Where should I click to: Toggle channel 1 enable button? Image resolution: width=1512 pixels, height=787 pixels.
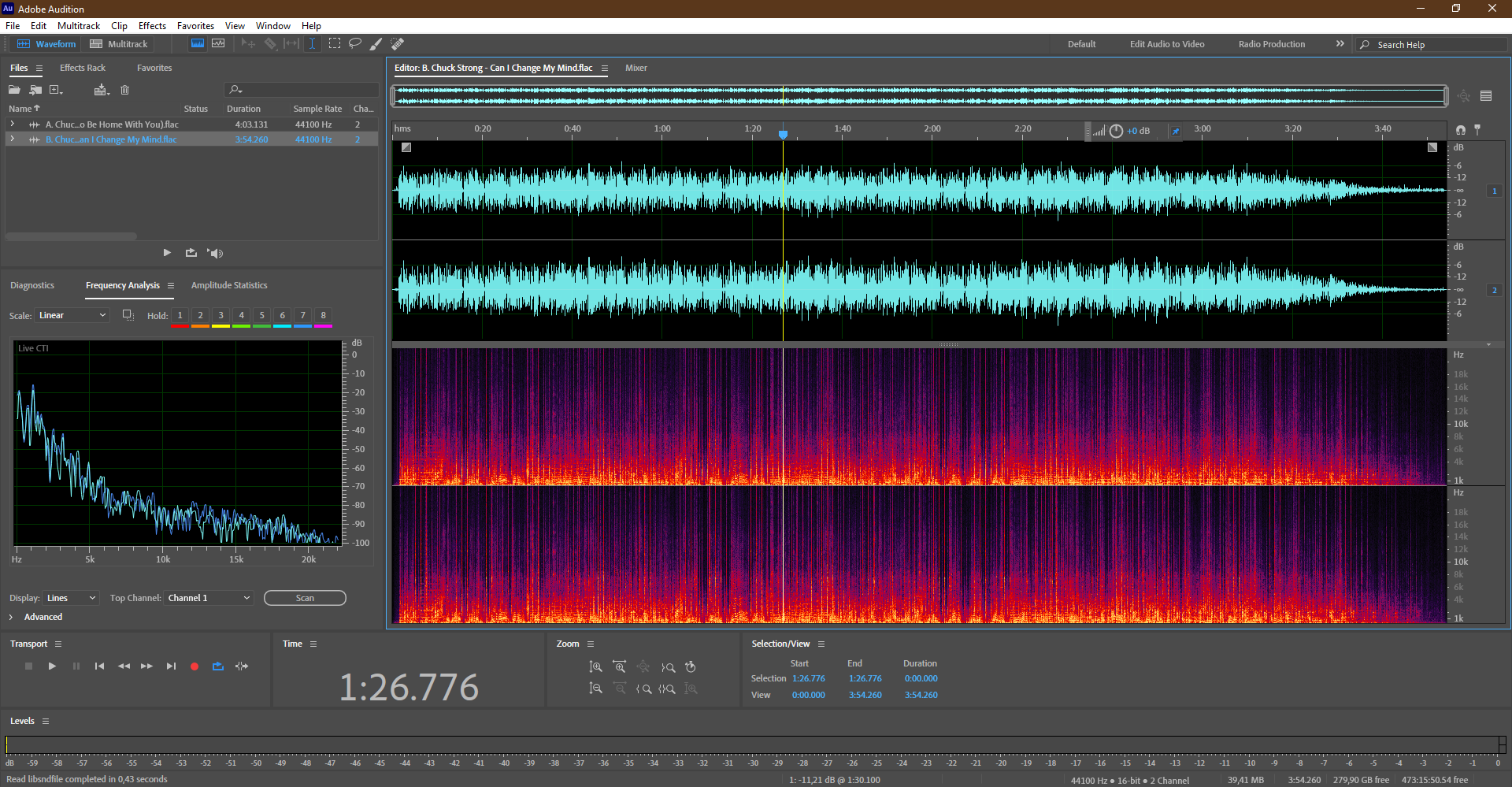point(1494,191)
